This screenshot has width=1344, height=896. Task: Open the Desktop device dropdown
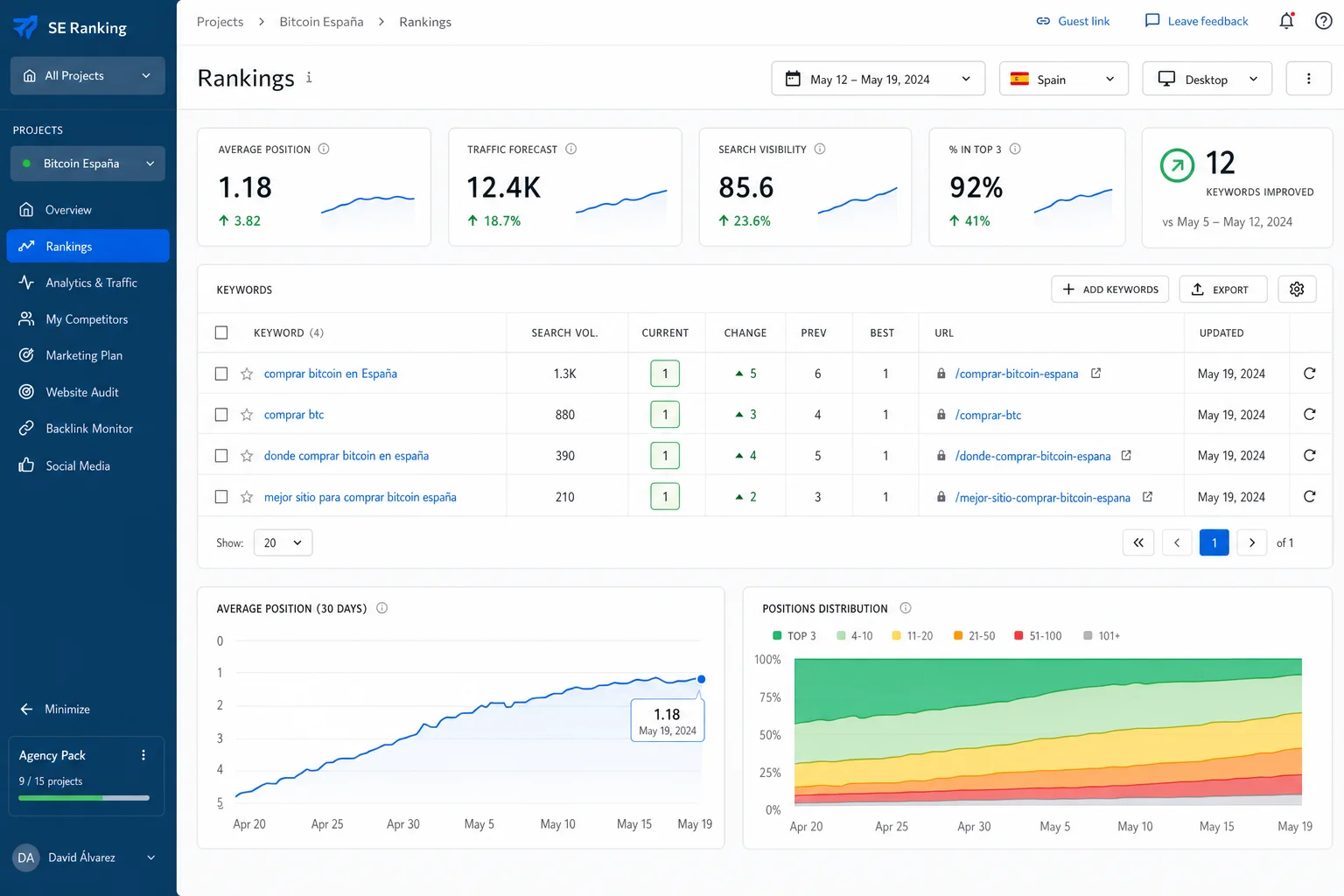(1207, 79)
